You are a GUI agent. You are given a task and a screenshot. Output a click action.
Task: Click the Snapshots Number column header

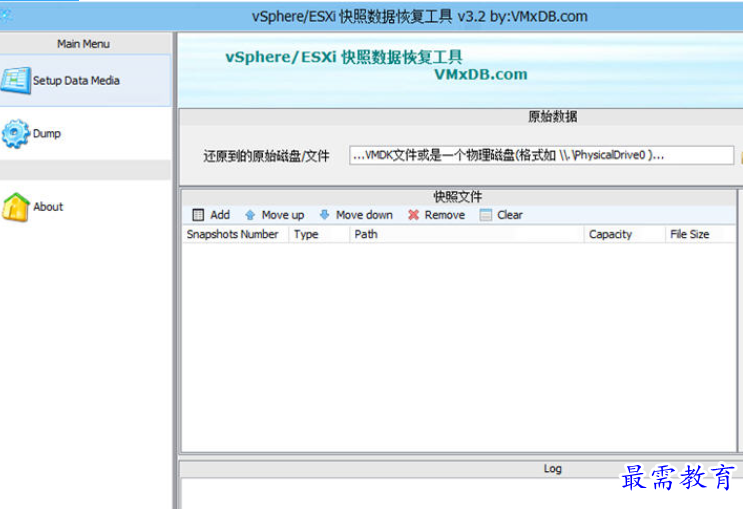point(236,235)
